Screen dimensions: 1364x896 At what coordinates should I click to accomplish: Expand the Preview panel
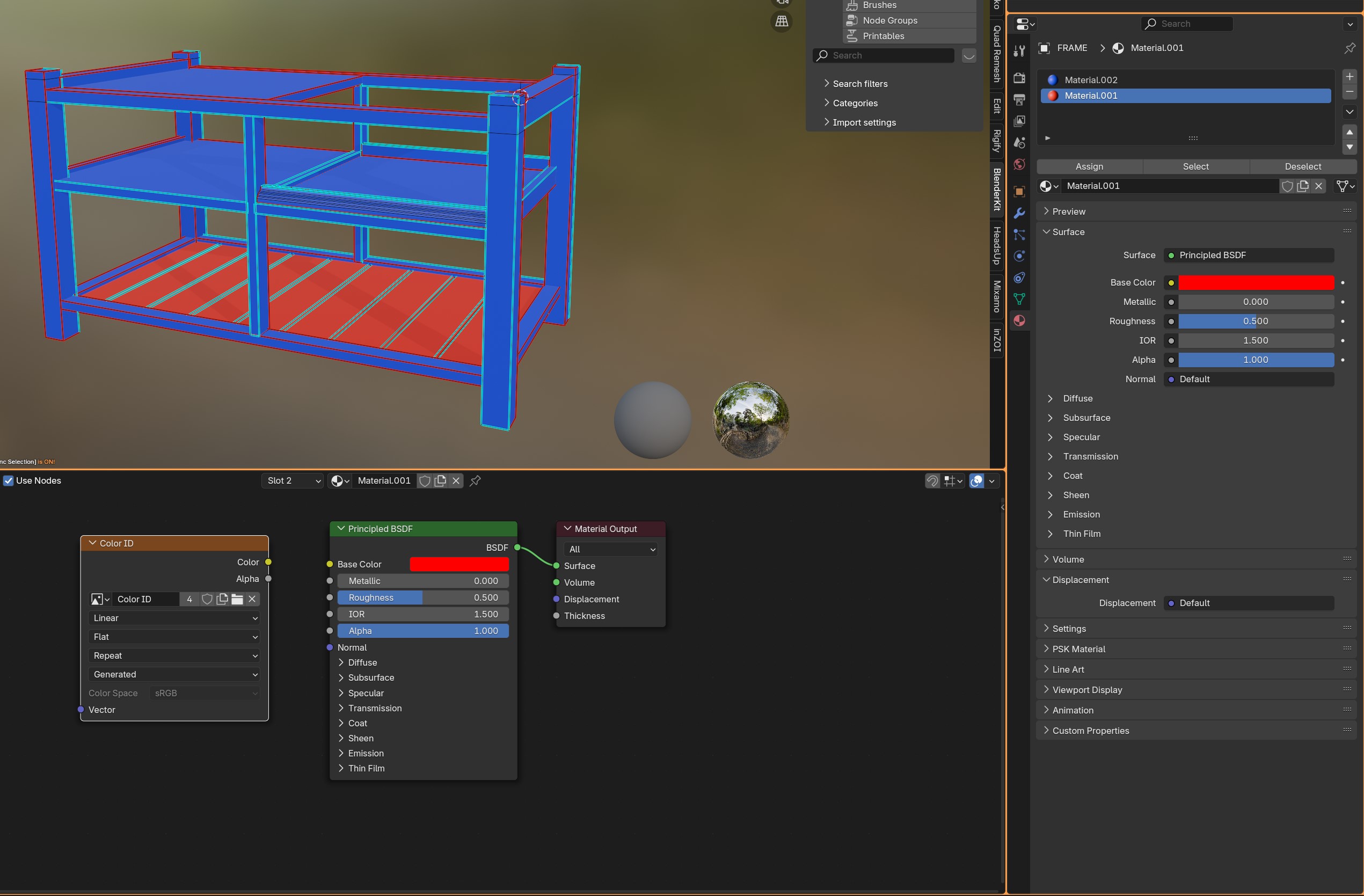[1196, 212]
